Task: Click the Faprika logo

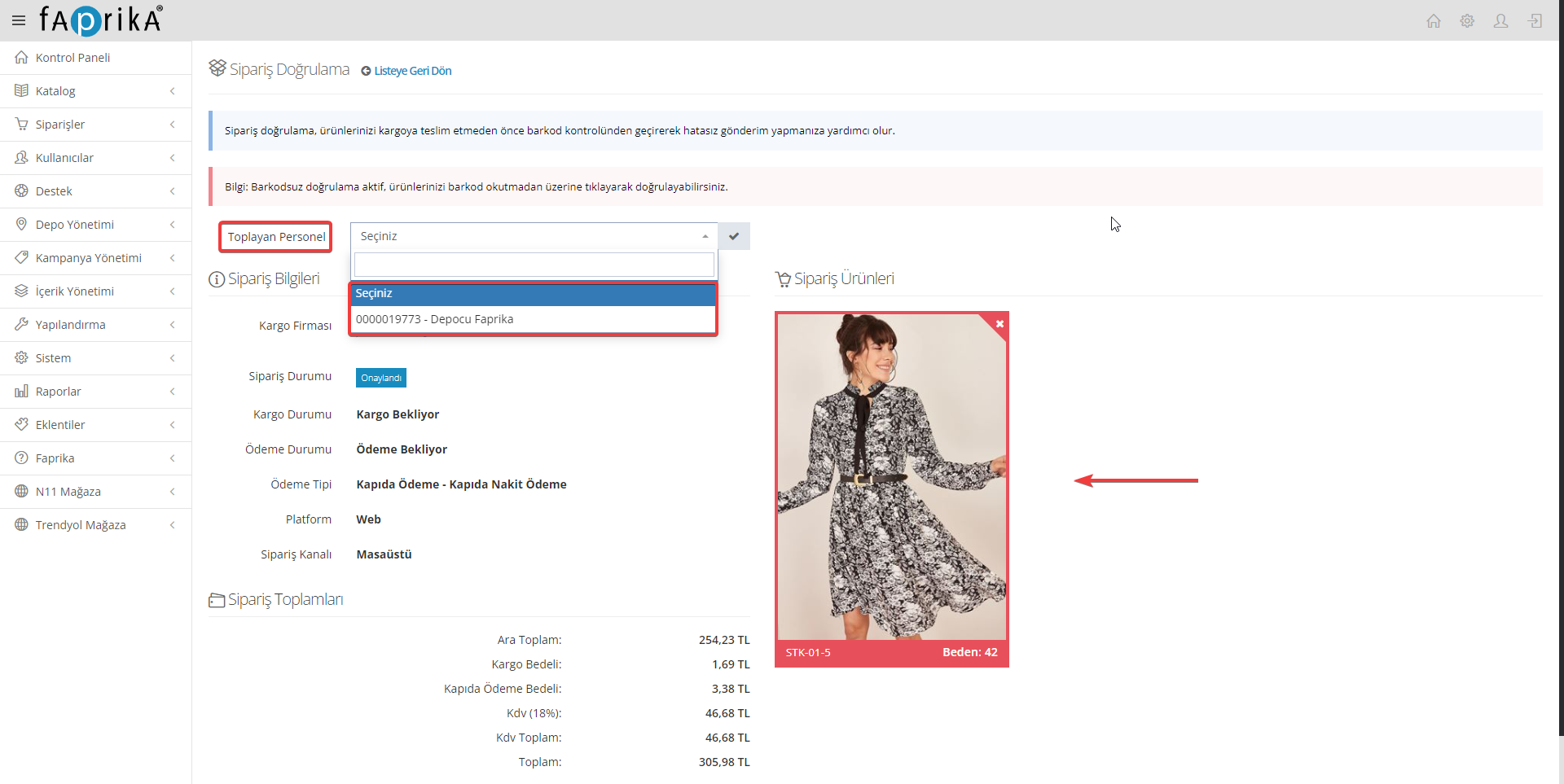Action: pyautogui.click(x=101, y=20)
